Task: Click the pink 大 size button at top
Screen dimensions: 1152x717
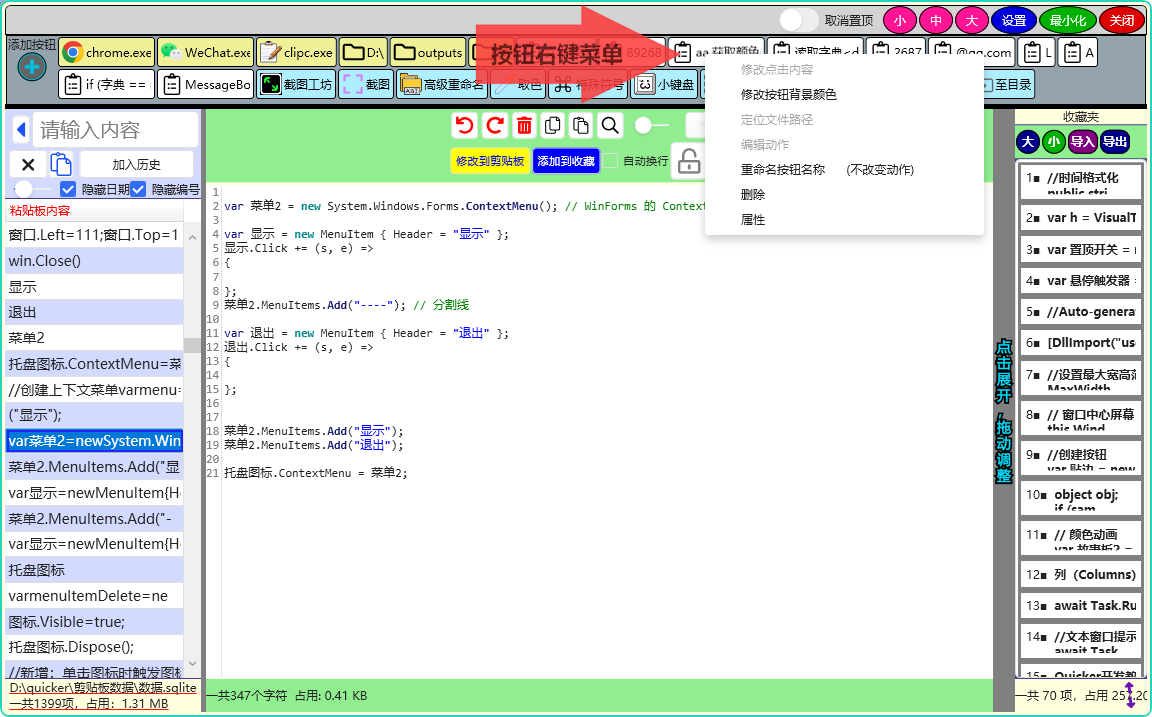Action: tap(971, 21)
